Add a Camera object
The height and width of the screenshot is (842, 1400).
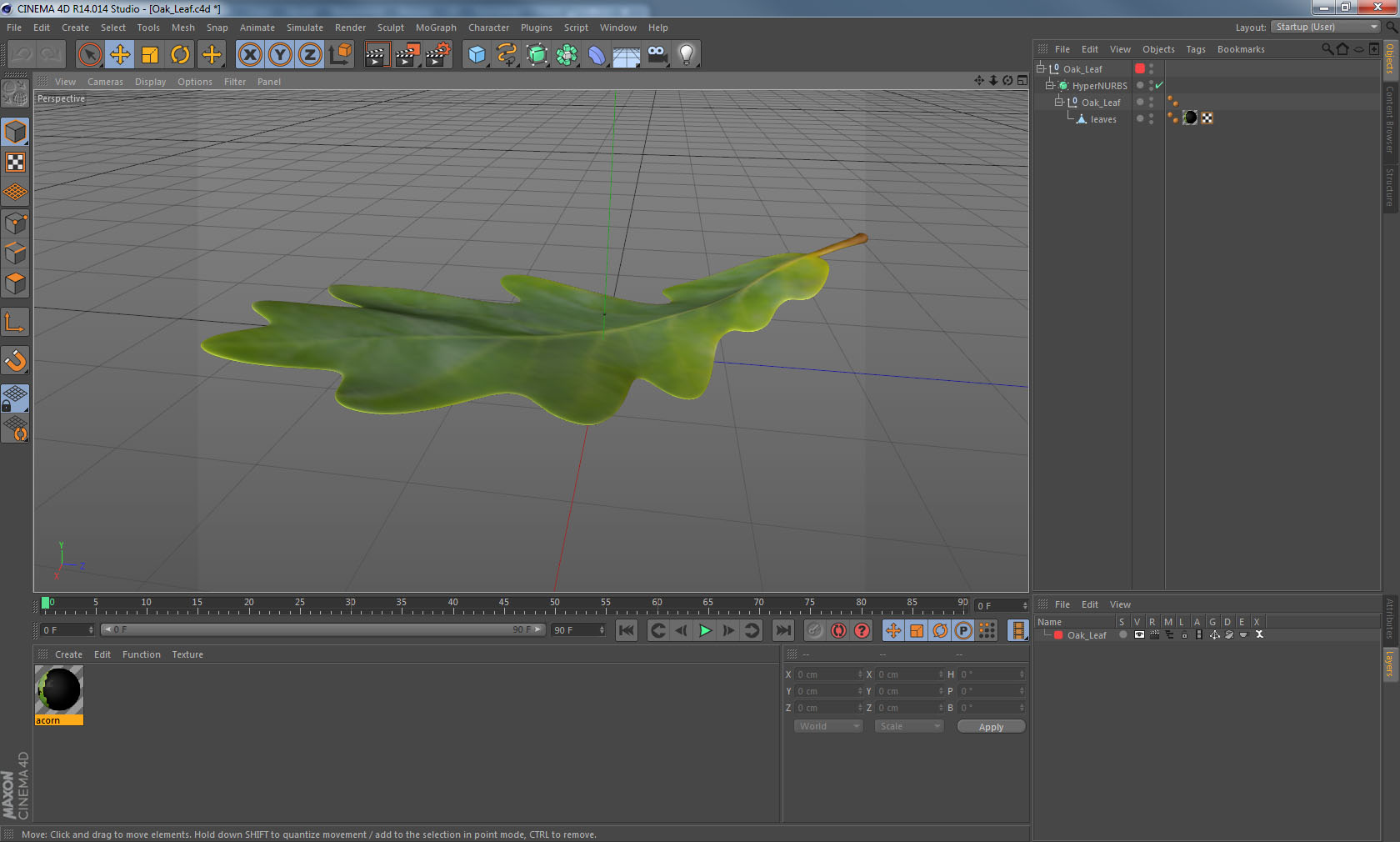(x=657, y=55)
